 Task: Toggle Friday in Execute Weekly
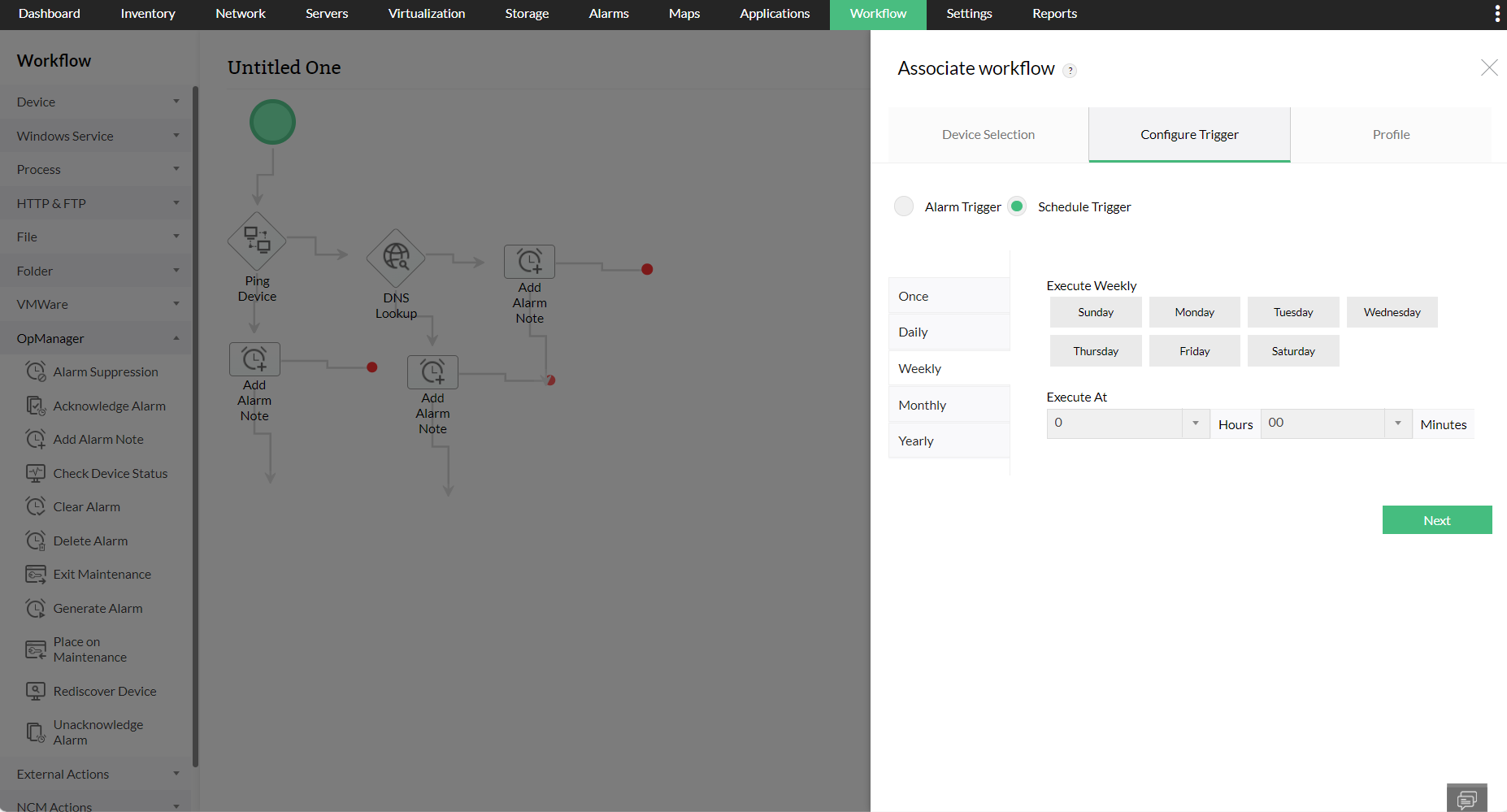coord(1195,351)
